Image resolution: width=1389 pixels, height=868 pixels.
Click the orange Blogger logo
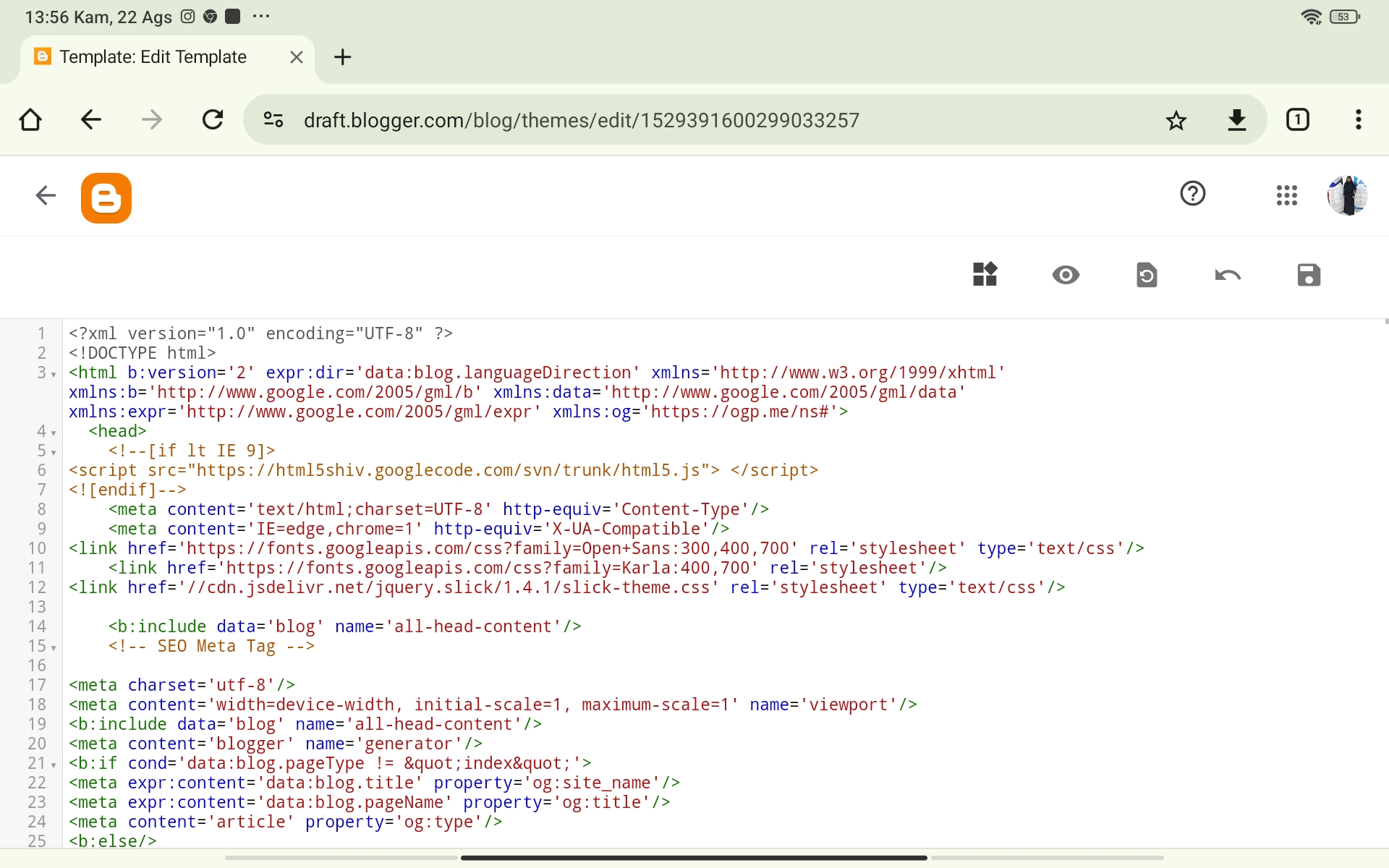[106, 197]
